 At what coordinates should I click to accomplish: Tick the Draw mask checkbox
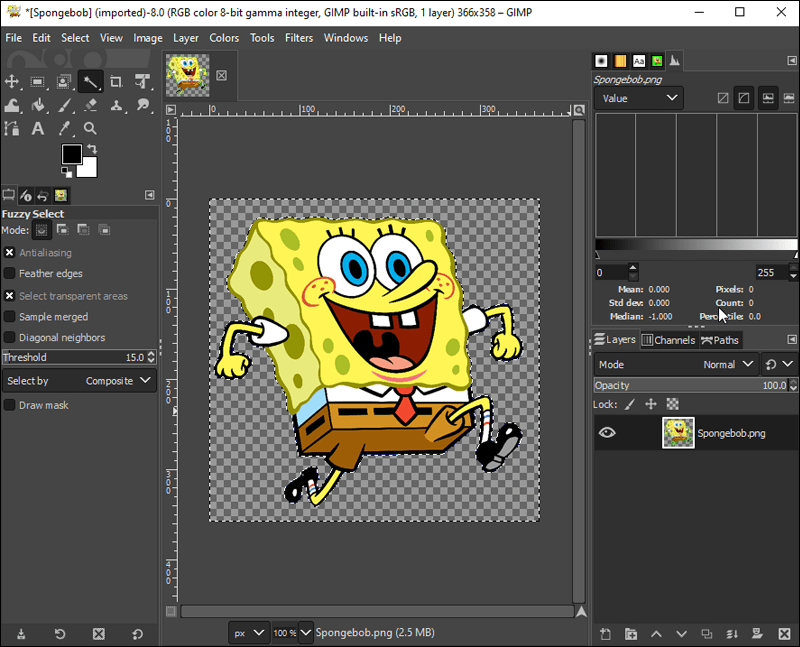coord(10,405)
